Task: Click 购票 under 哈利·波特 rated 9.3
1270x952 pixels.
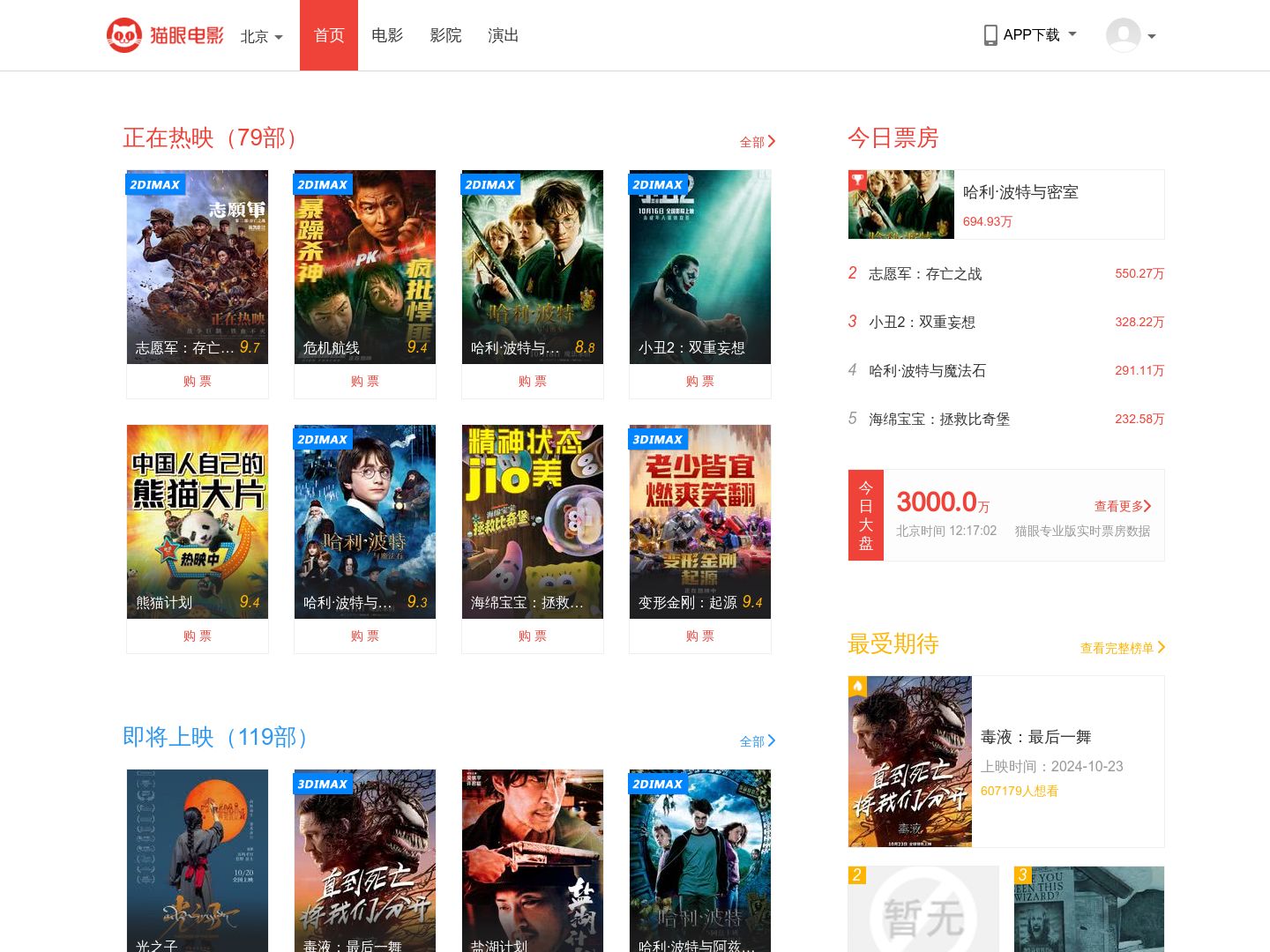Action: [x=365, y=636]
